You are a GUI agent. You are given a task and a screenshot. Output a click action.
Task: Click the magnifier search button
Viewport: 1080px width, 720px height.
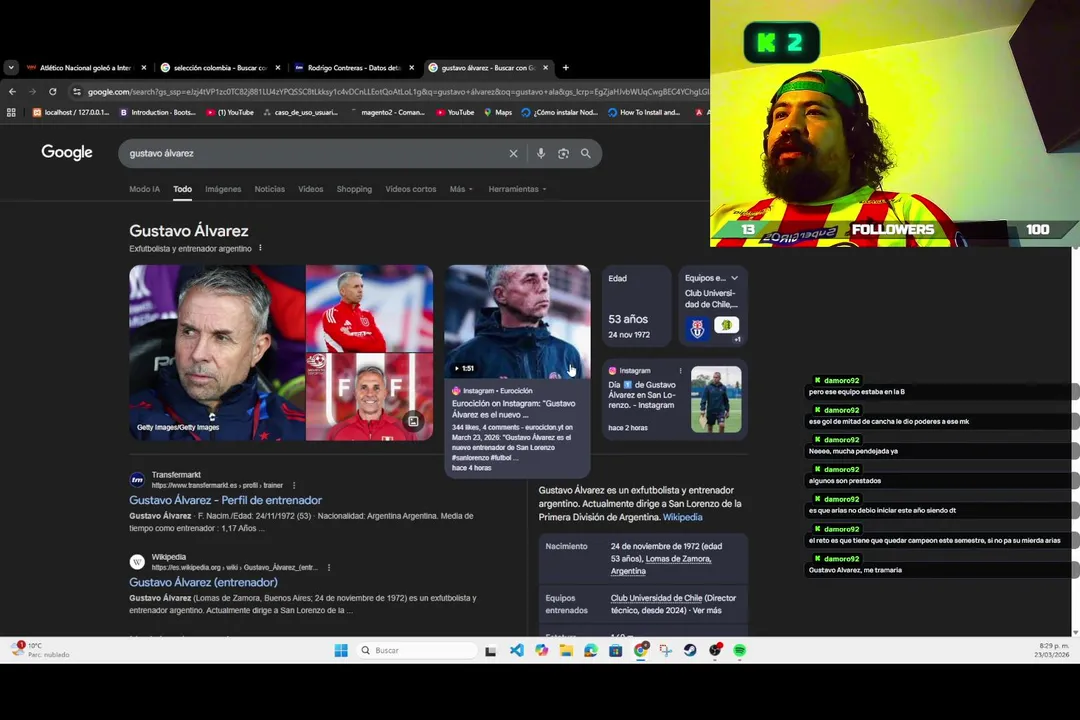(x=585, y=154)
